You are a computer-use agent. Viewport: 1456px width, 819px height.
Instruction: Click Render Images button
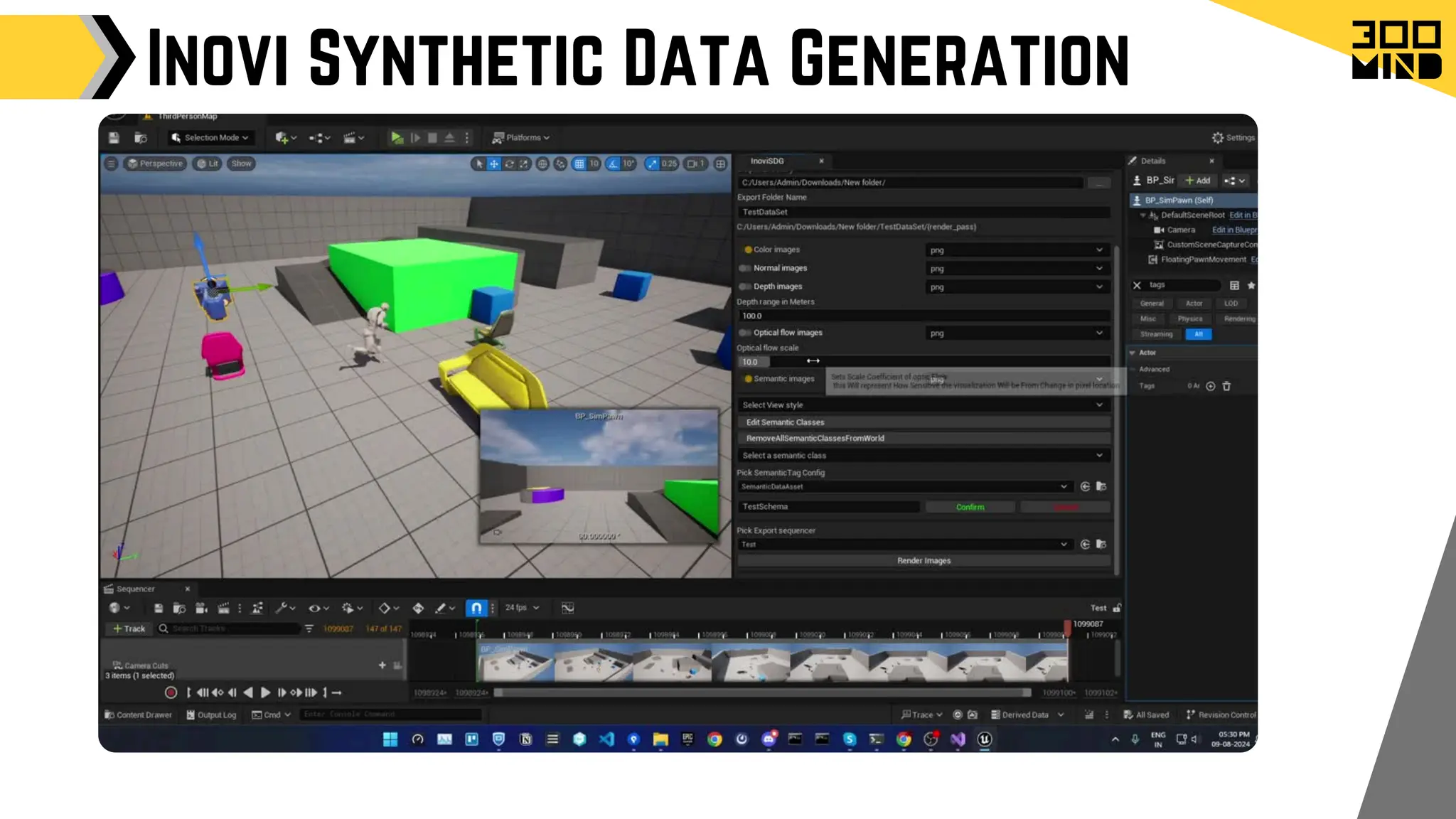(924, 561)
